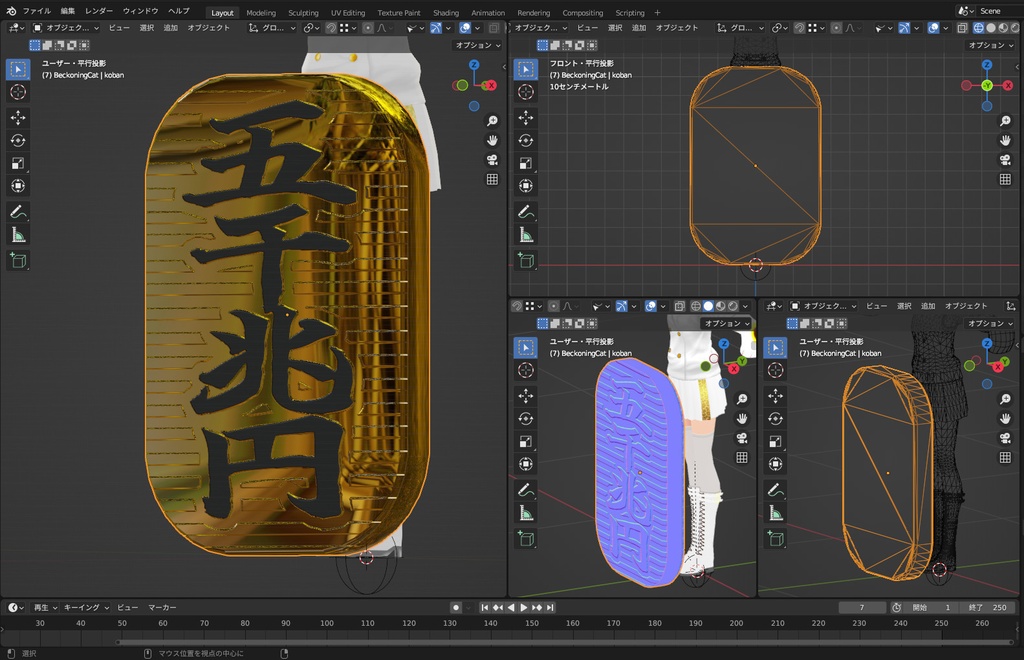The image size is (1024, 660).
Task: Toggle overlays in the left viewport header
Action: 465,28
